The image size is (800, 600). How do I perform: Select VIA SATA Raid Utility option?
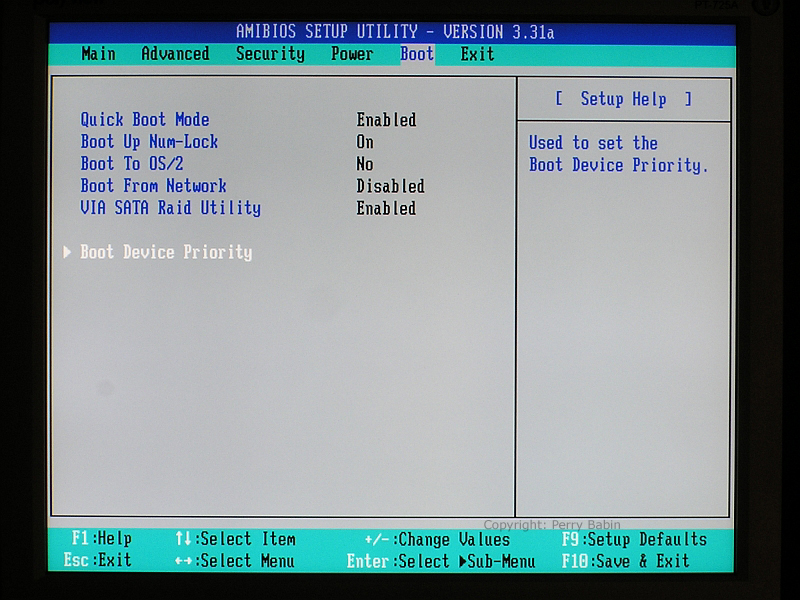tap(170, 208)
